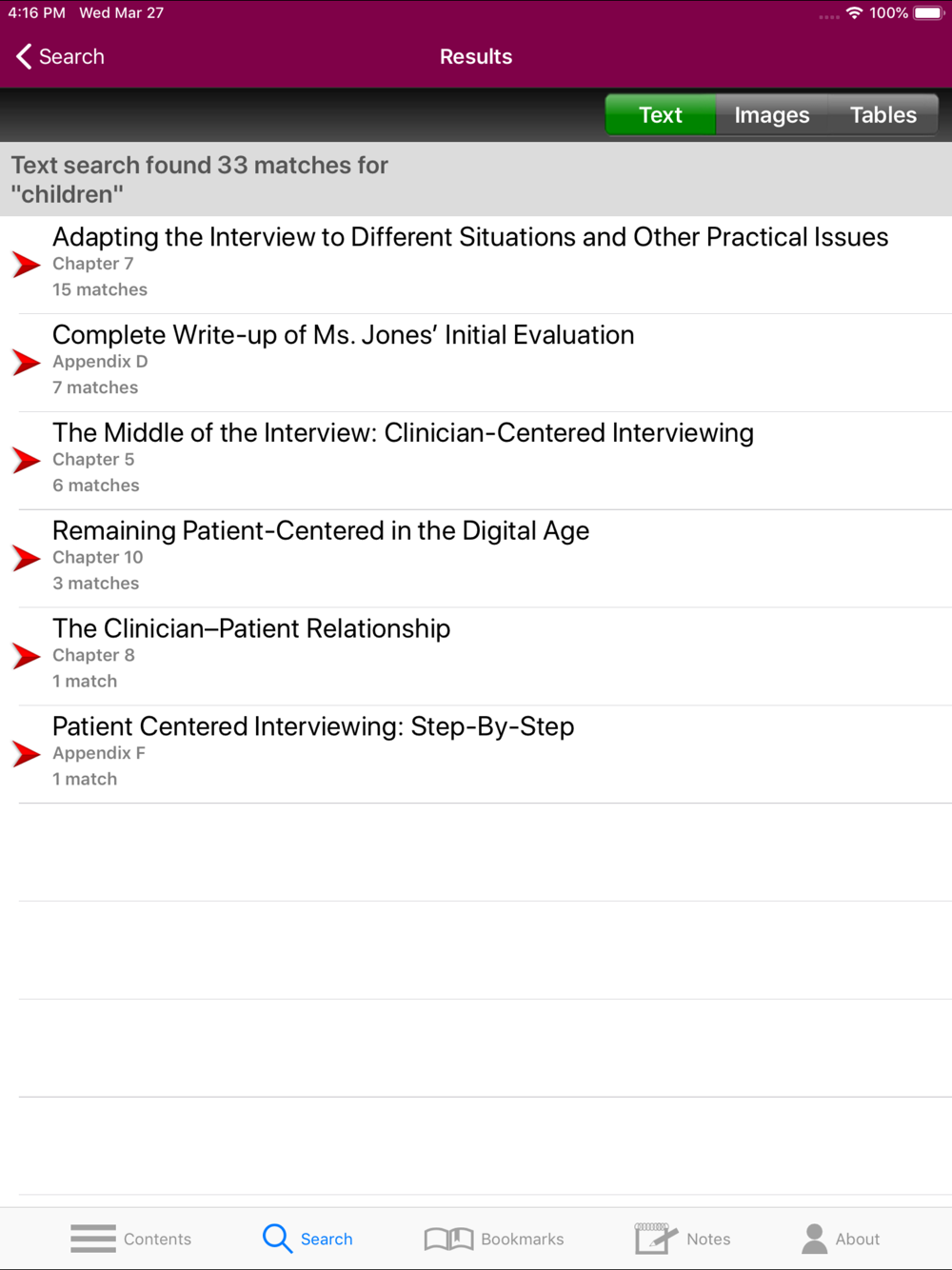Open the Bookmarks book icon
Viewport: 952px width, 1270px height.
pos(448,1239)
